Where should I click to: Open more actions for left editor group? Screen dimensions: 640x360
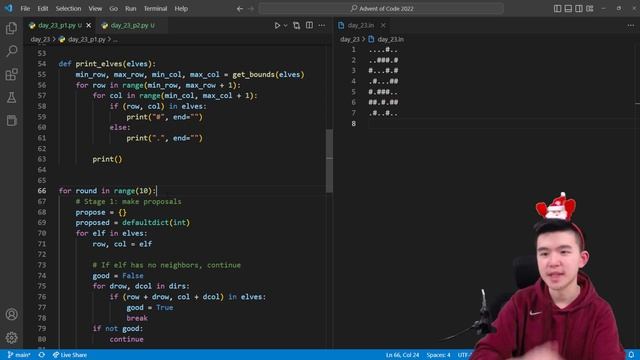click(x=322, y=25)
